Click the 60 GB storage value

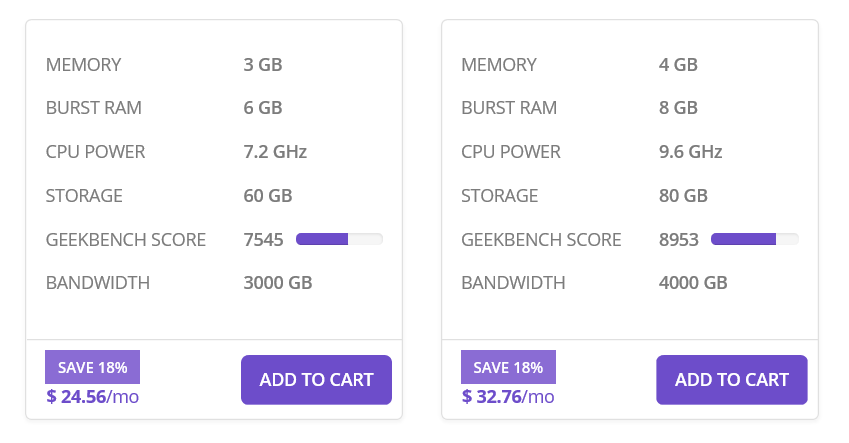[x=267, y=196]
